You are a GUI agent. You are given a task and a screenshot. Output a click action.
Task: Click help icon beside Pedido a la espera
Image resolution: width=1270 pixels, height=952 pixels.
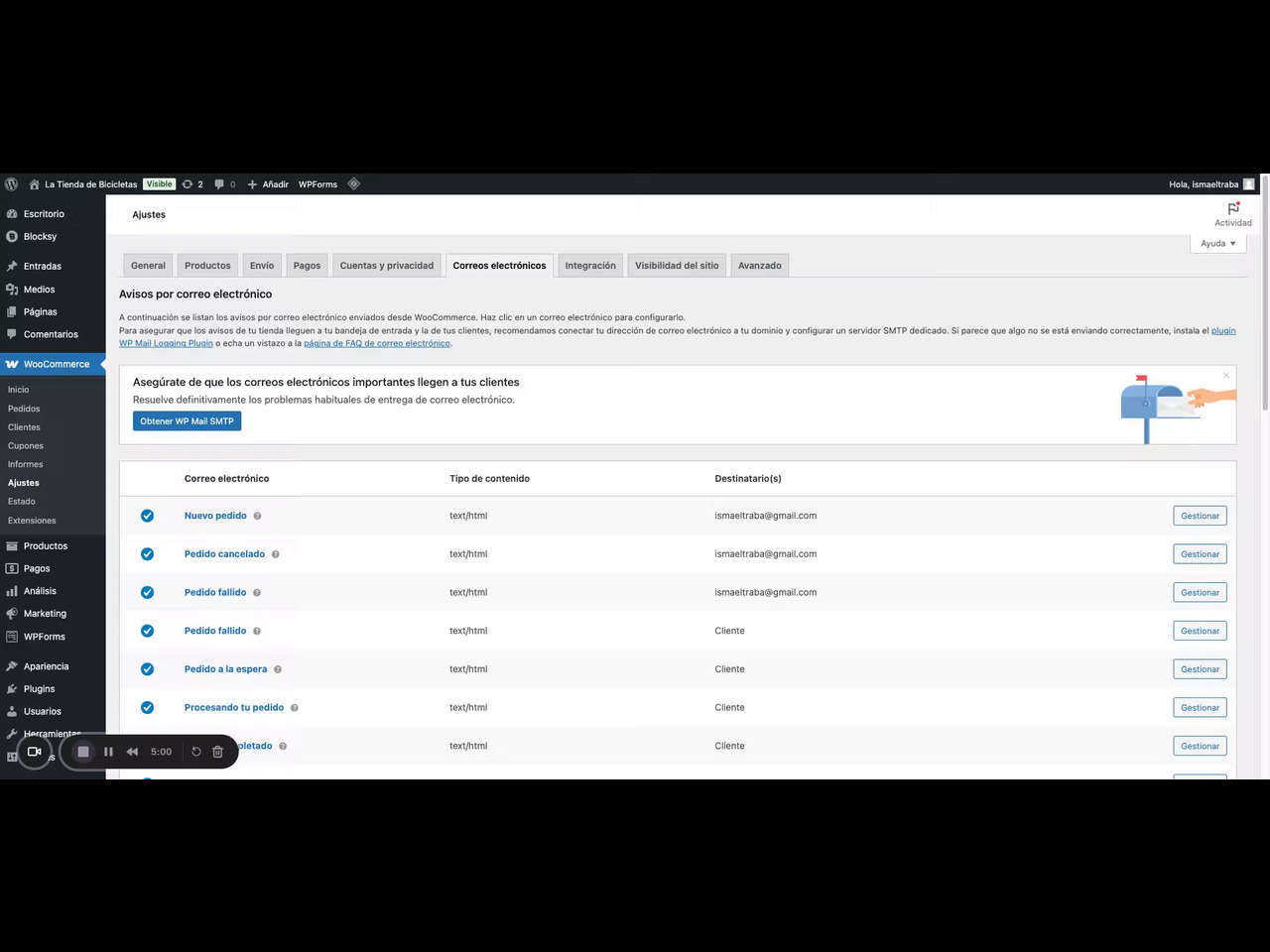click(278, 669)
